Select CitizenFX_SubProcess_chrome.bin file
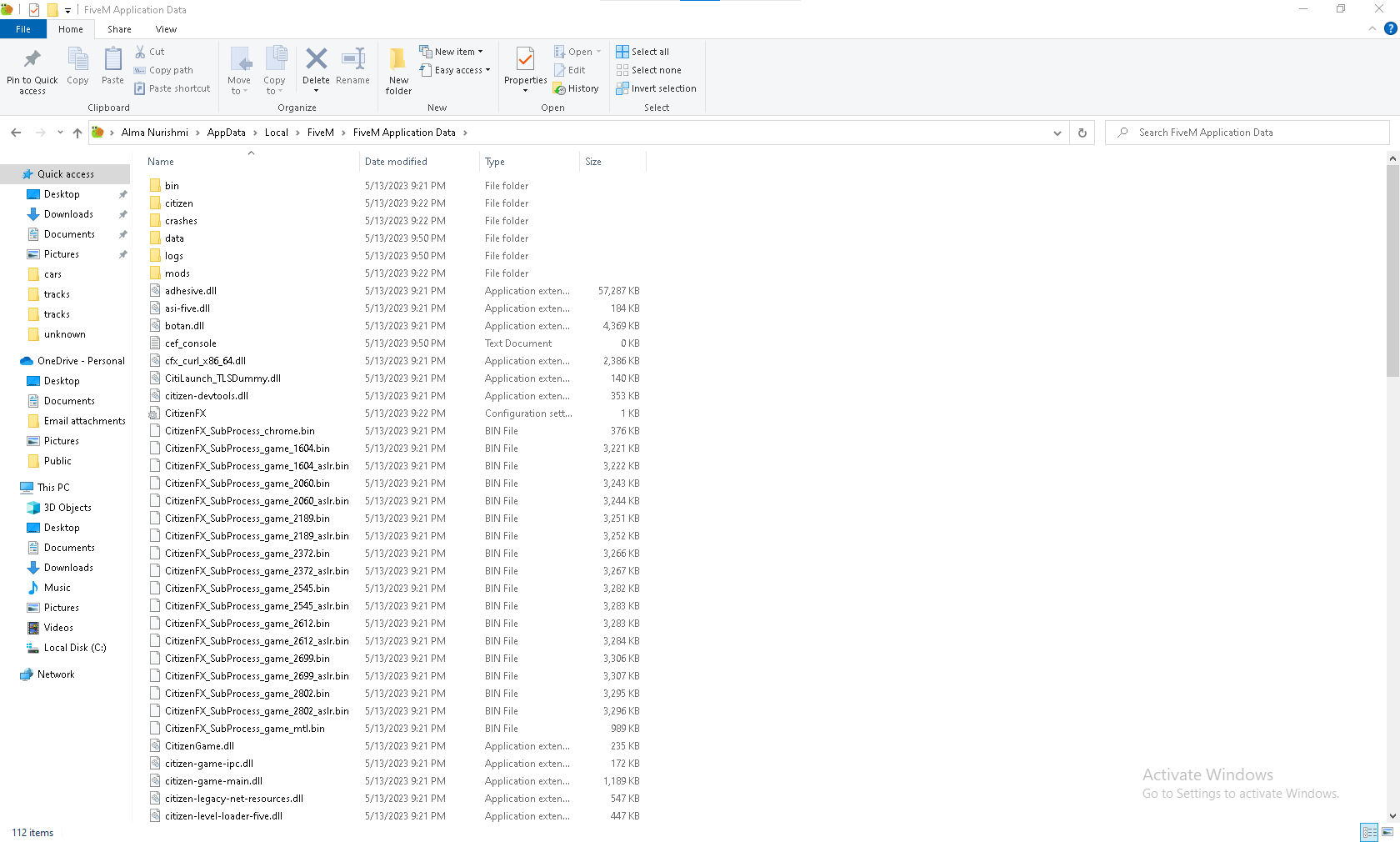 [x=240, y=431]
